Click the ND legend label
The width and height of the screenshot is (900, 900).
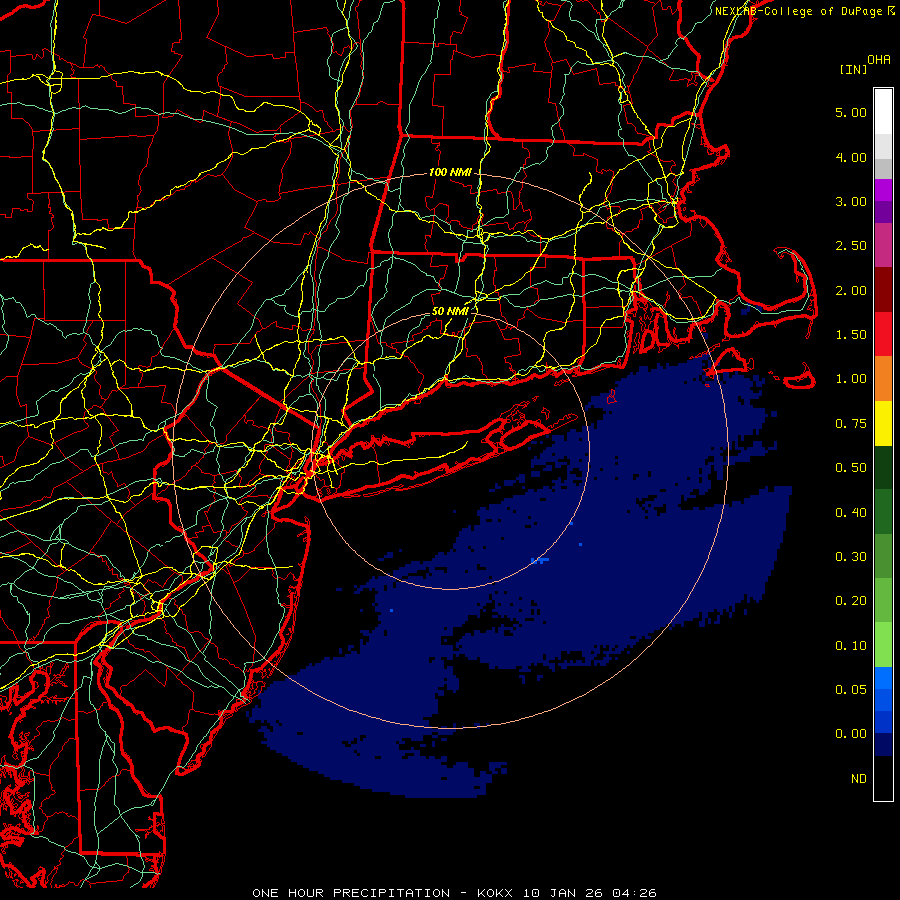(859, 779)
